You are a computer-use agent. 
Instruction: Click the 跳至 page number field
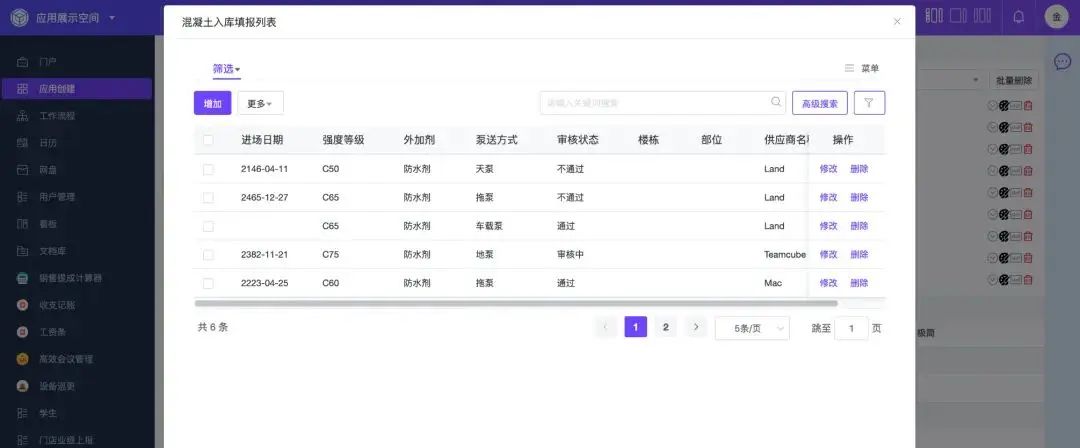[x=851, y=328]
